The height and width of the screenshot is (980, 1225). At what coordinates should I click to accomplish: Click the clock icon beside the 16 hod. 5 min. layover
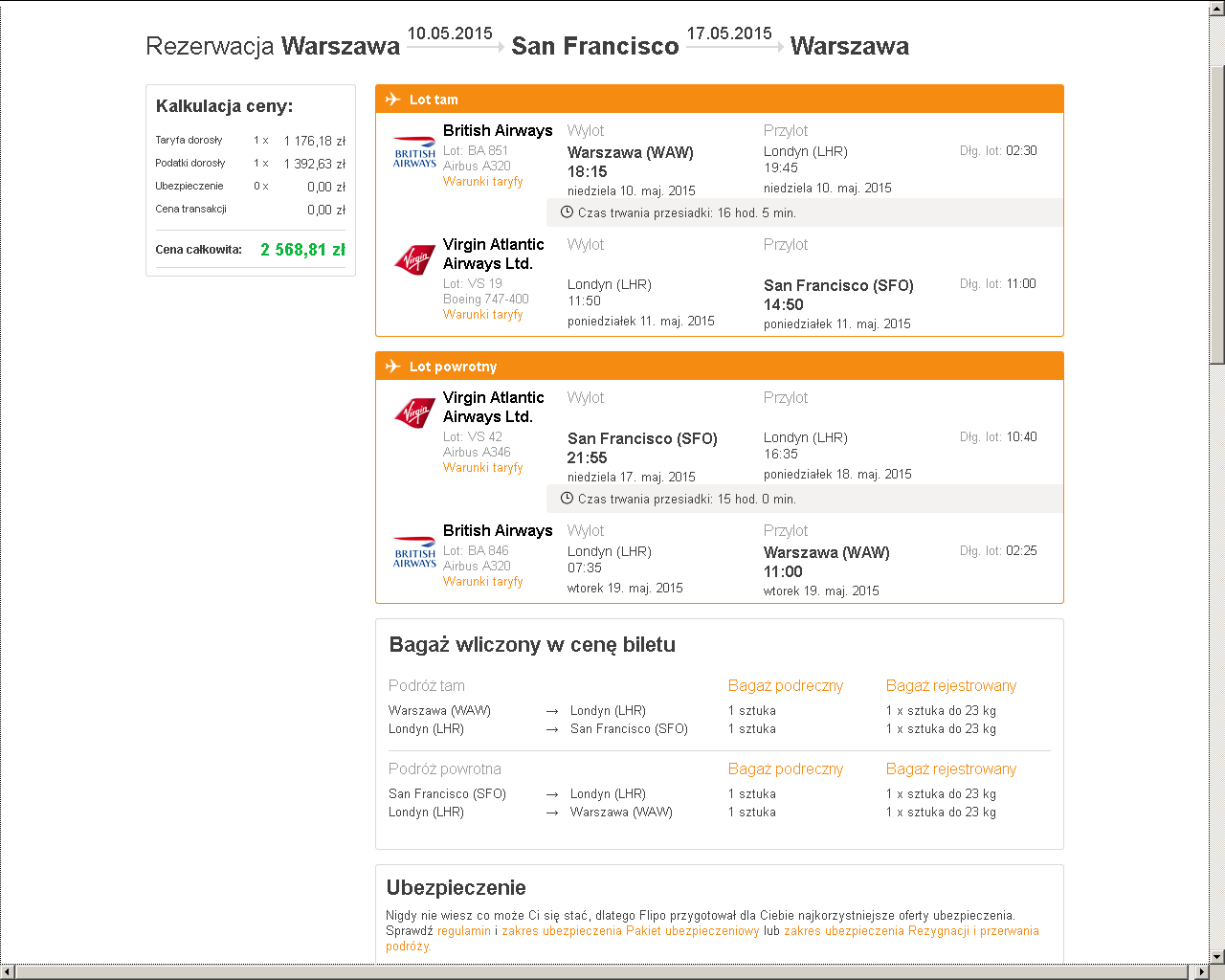pyautogui.click(x=567, y=212)
